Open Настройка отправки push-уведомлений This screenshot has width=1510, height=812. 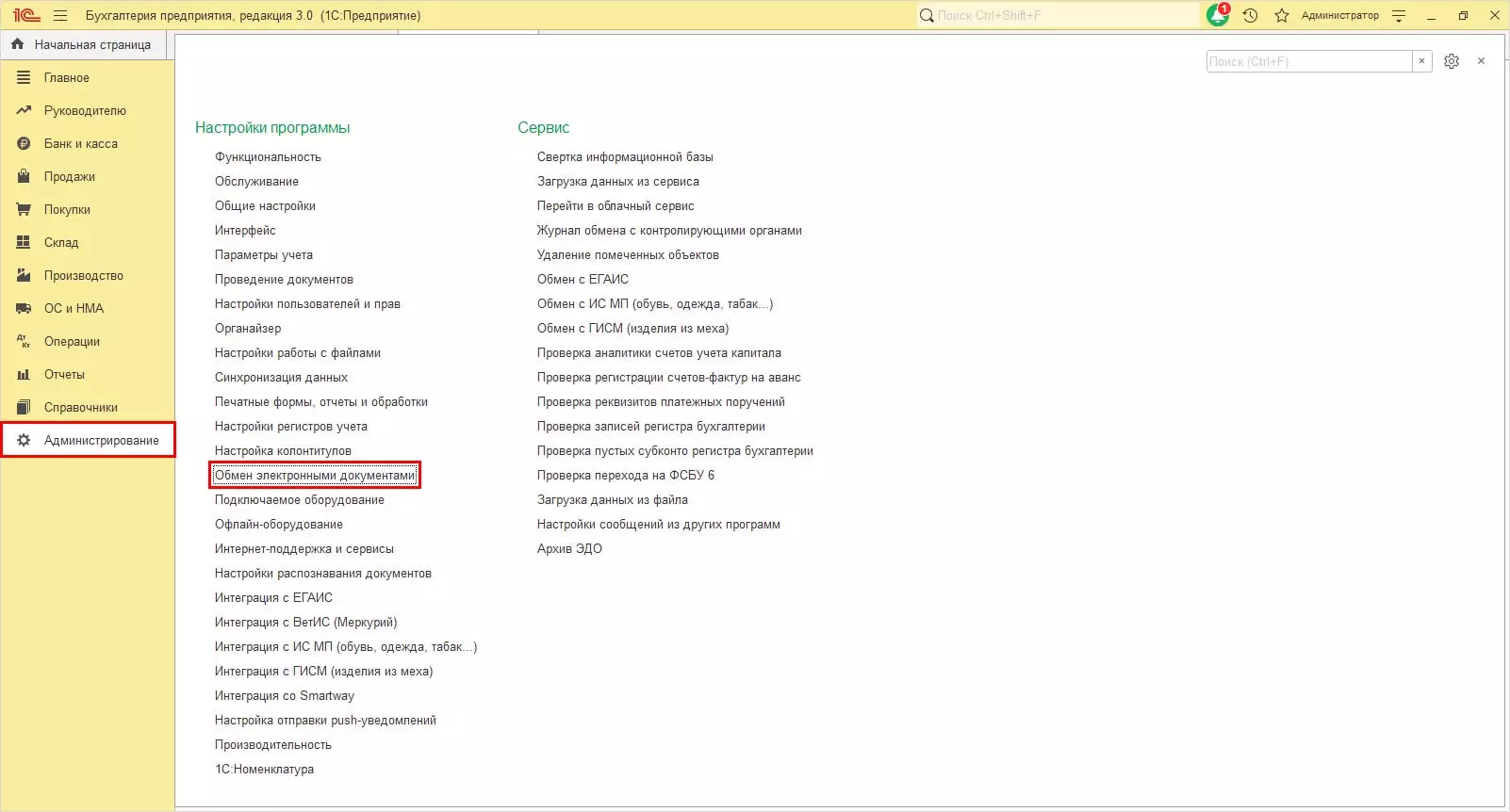pos(325,720)
